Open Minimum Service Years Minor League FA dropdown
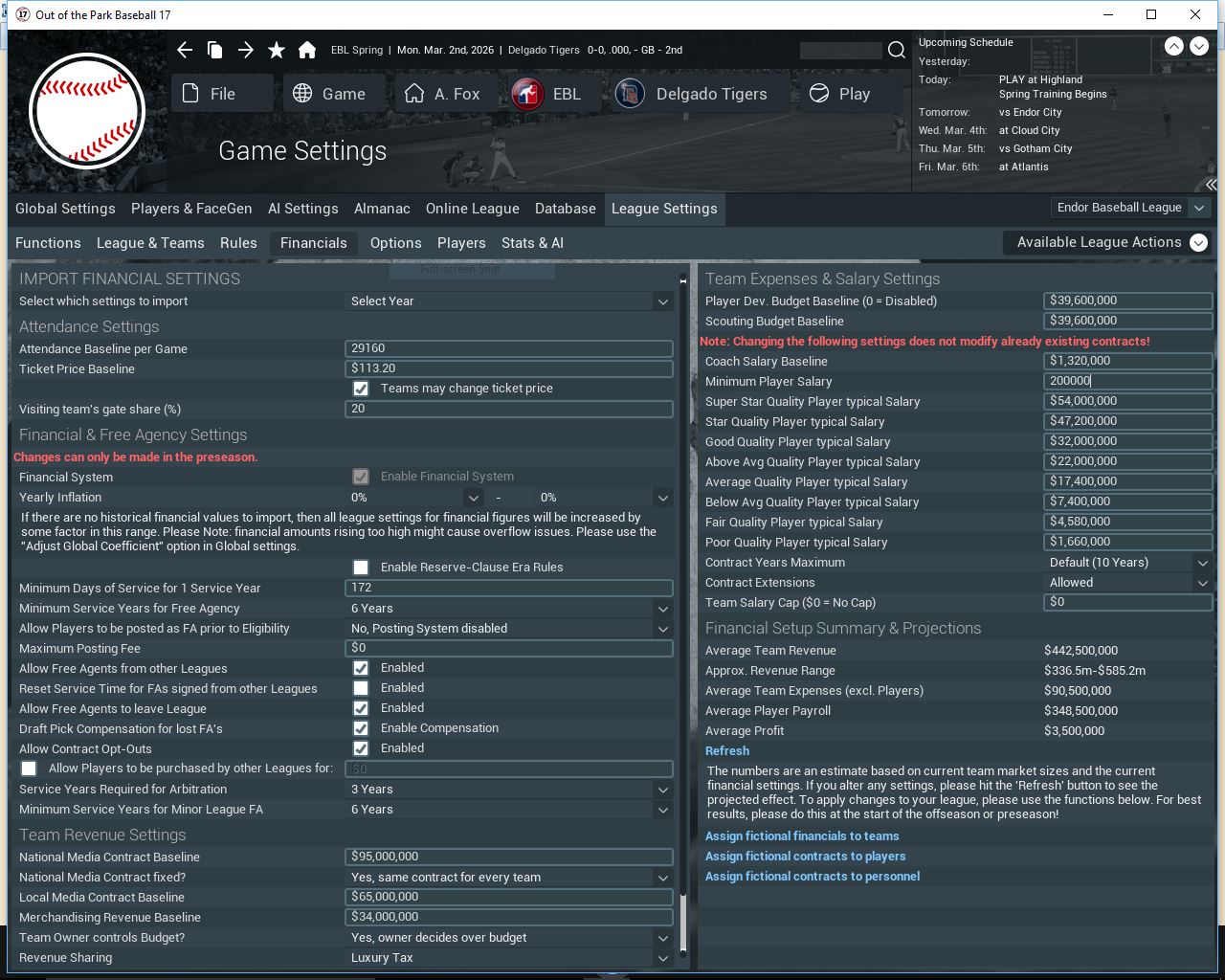 tap(508, 810)
